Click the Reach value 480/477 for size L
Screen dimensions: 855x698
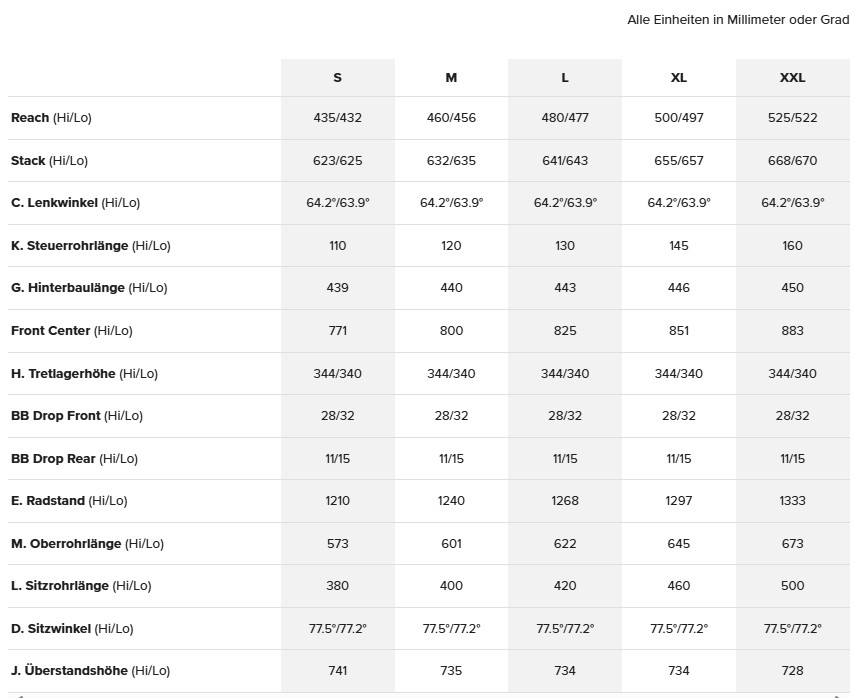pos(565,118)
